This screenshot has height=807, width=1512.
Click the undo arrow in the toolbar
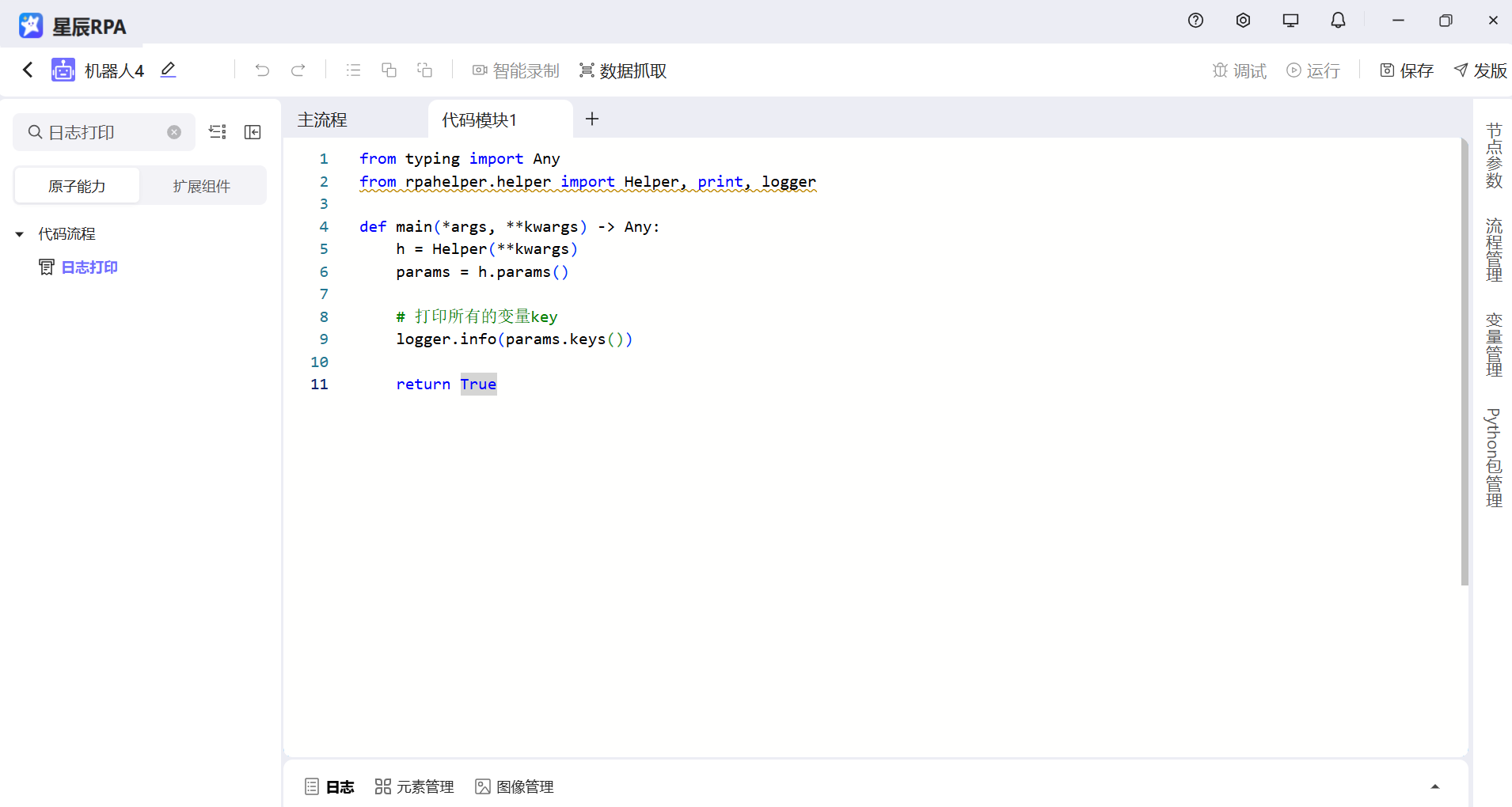(262, 70)
